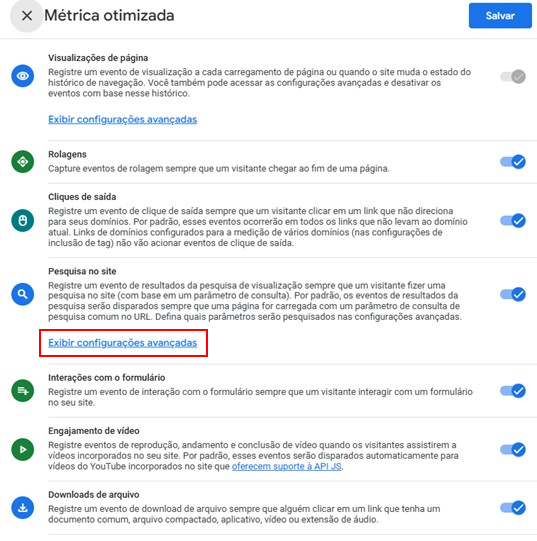The image size is (537, 541).
Task: Click the Salvar button
Action: coord(500,16)
